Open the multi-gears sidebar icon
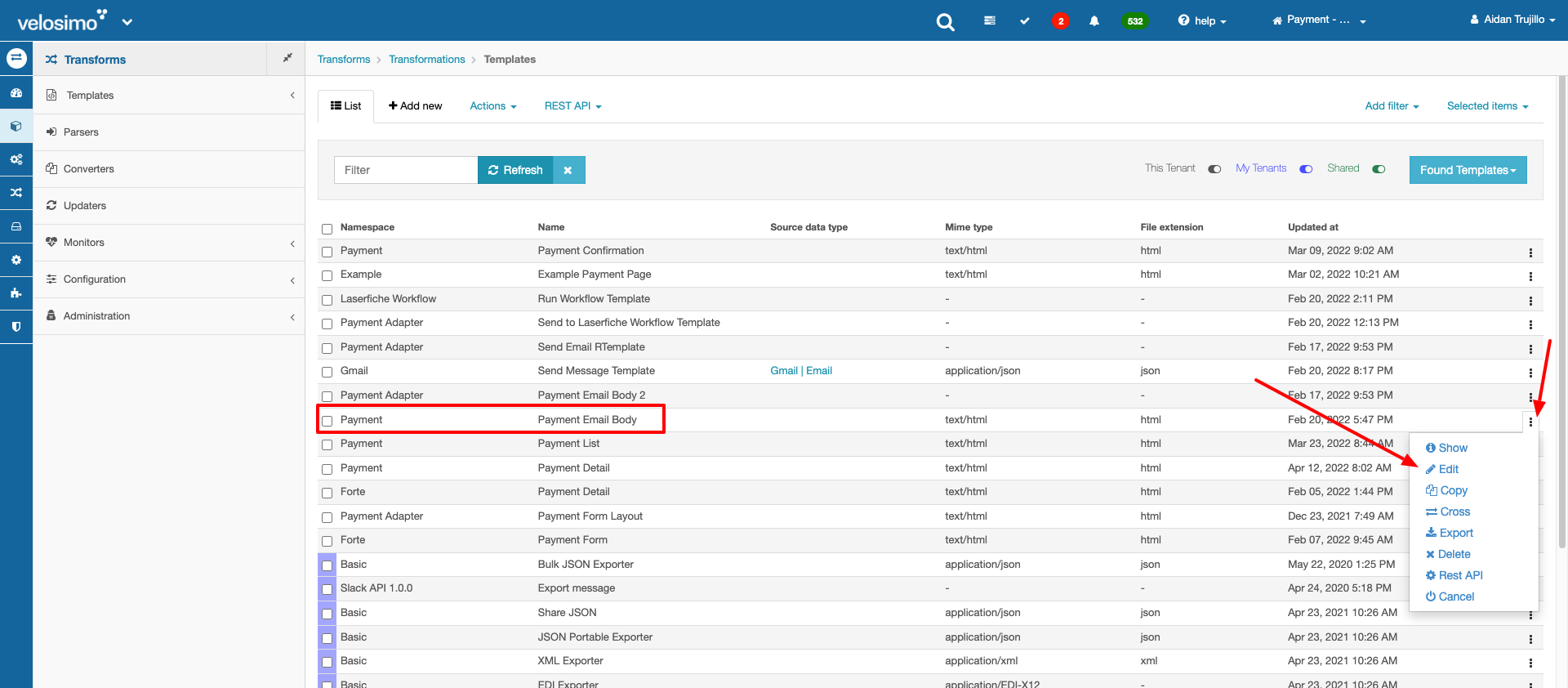1568x688 pixels. pyautogui.click(x=16, y=159)
